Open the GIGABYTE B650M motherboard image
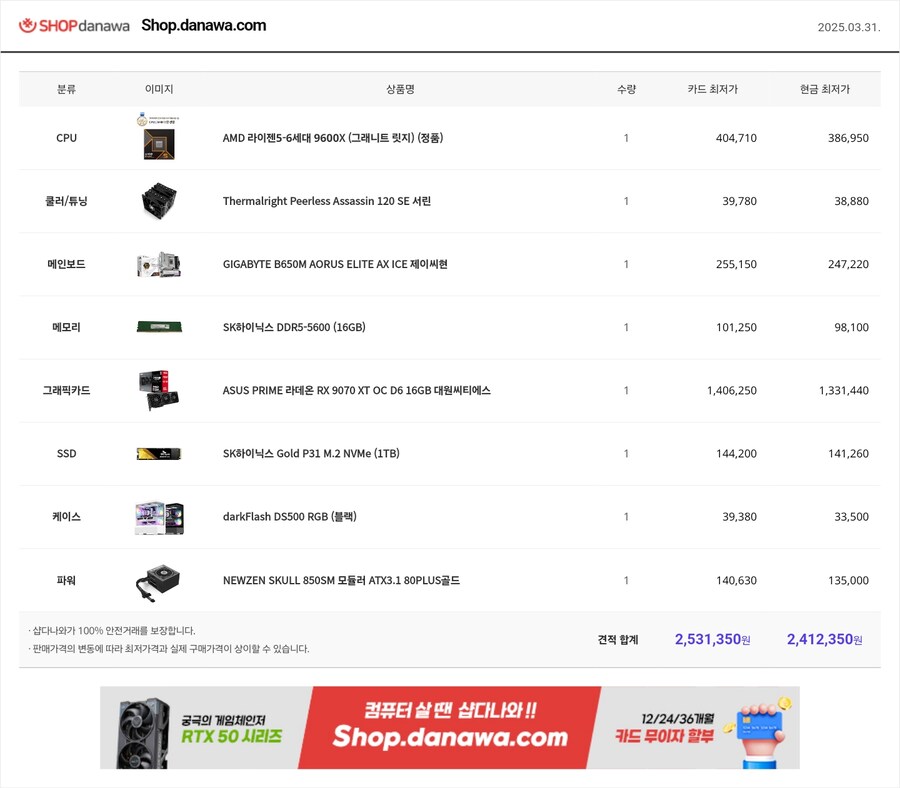The image size is (900, 788). tap(159, 264)
